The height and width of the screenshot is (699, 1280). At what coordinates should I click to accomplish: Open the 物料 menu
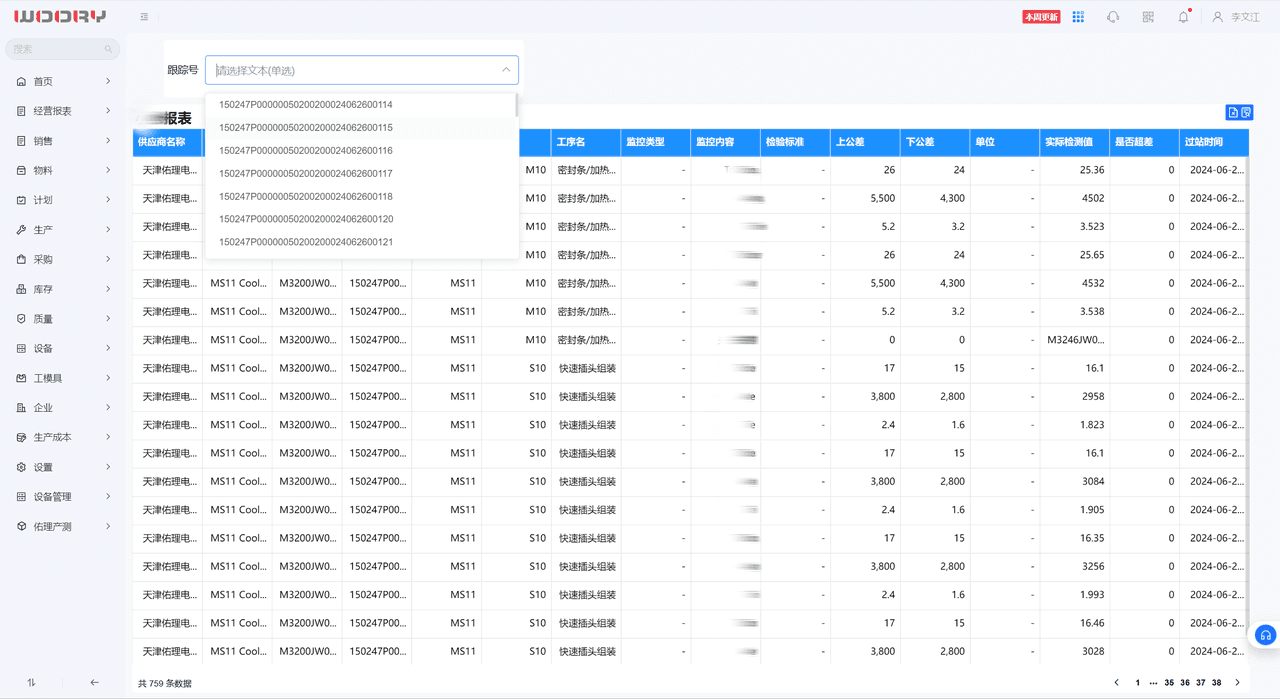pyautogui.click(x=64, y=171)
